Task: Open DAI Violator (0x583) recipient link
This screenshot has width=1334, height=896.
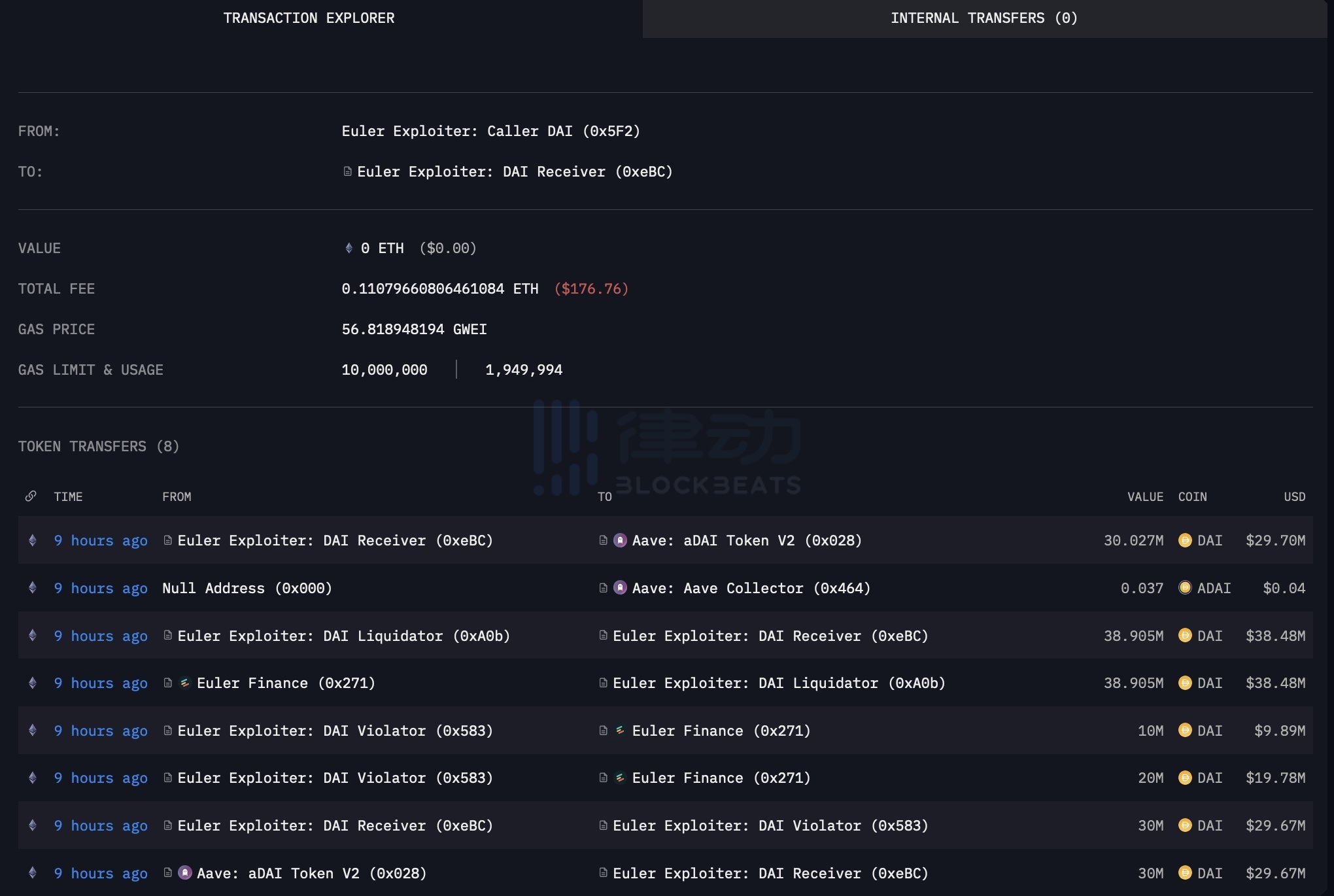Action: tap(770, 825)
